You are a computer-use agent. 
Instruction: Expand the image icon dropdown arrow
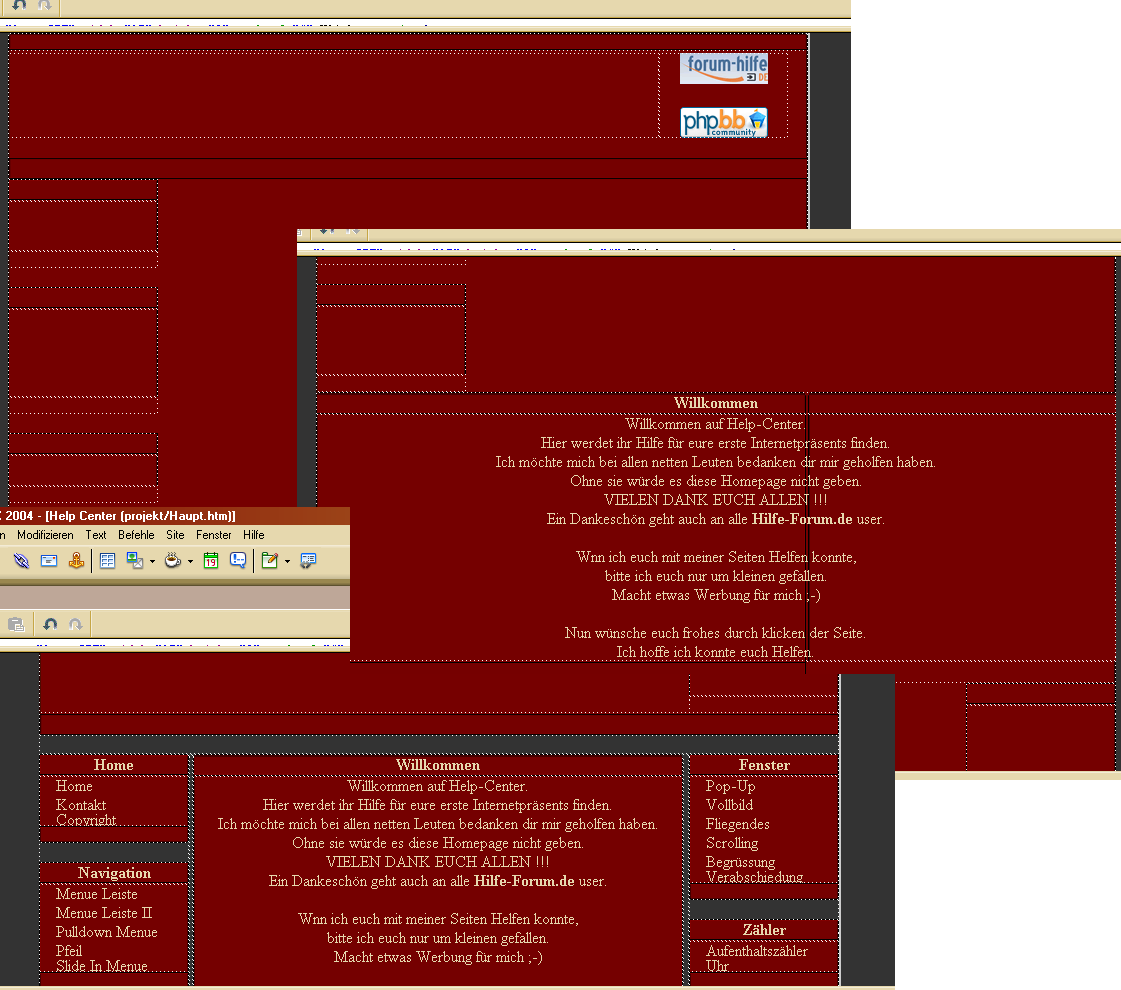point(152,562)
